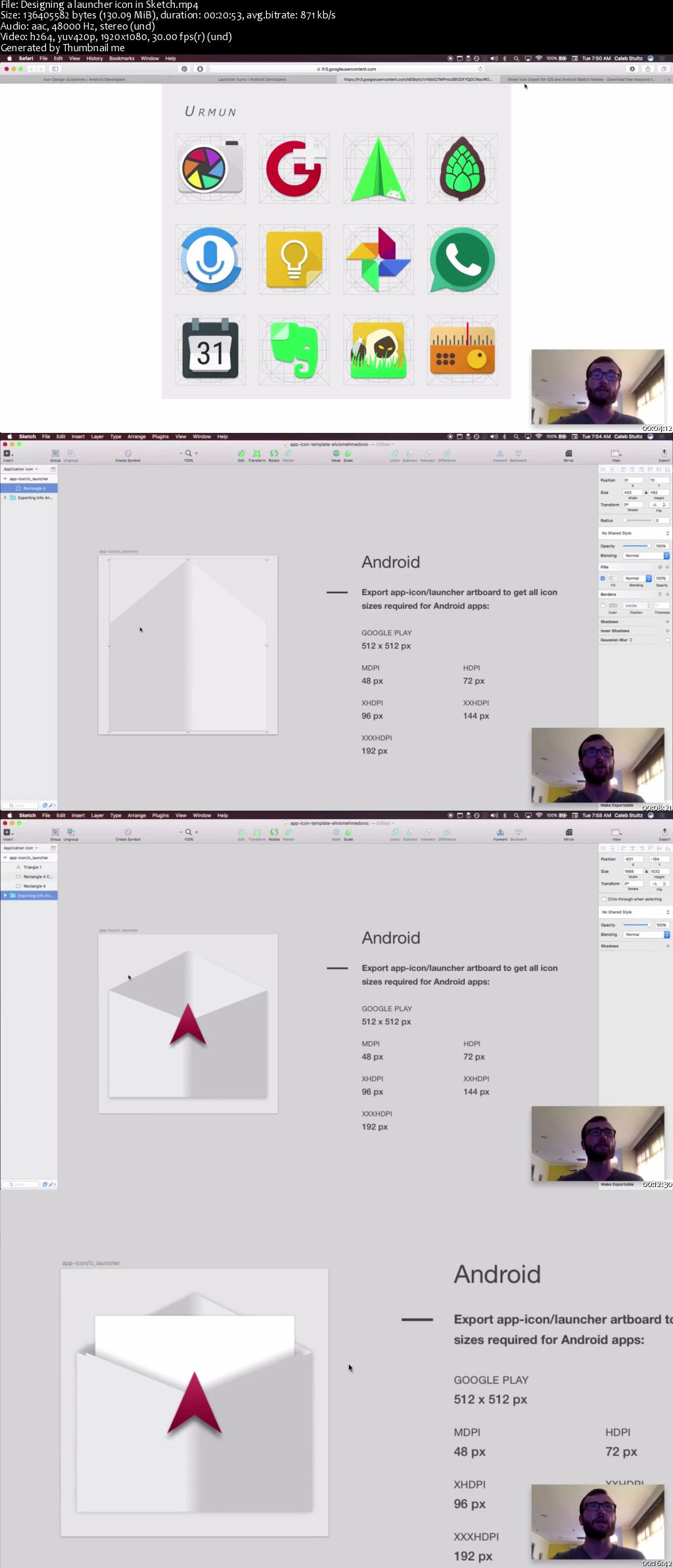
Task: Open a new Safari tab with the plus button
Action: pos(668,79)
